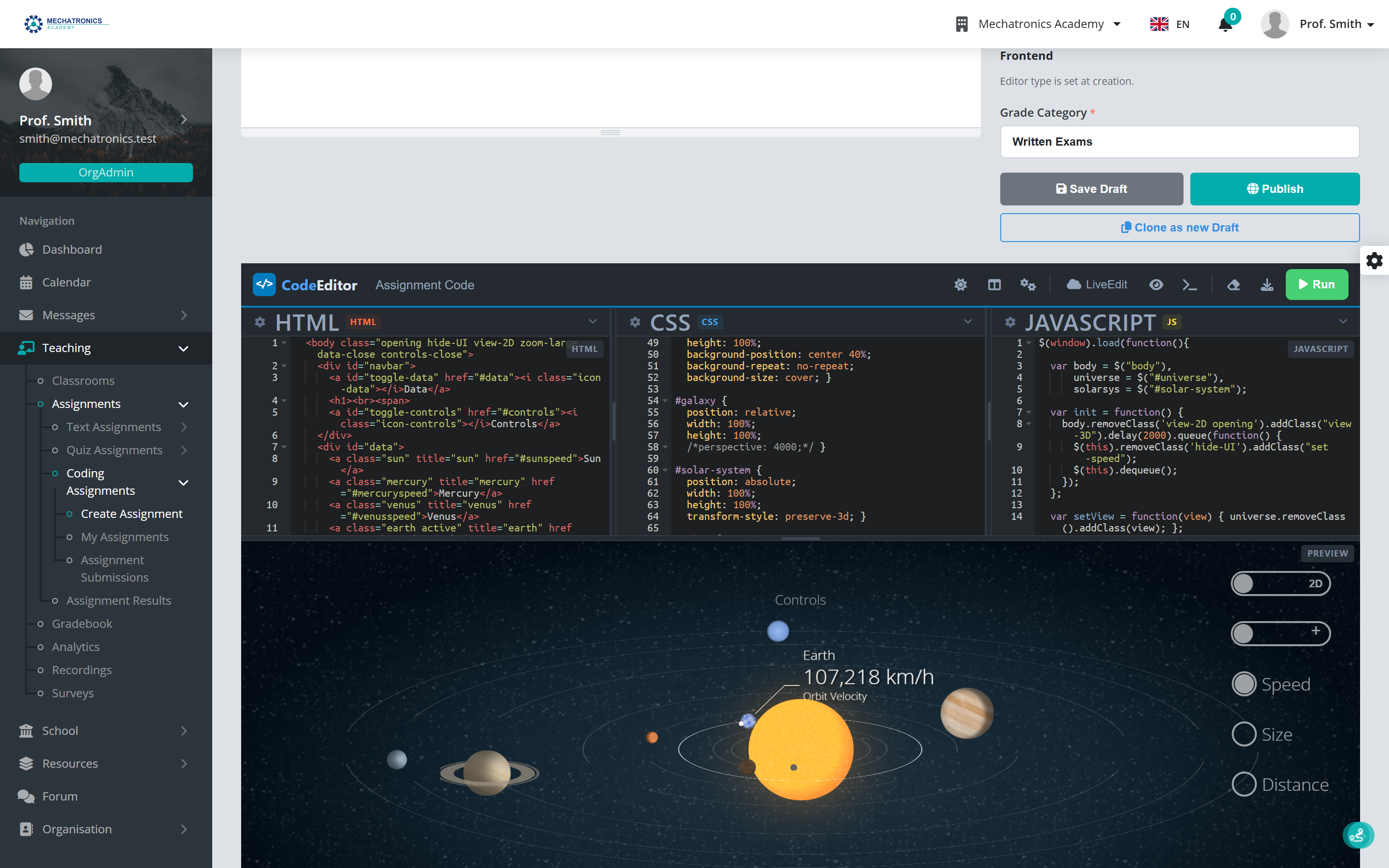Screen dimensions: 1389x868
Task: Toggle the 2D view switch in preview
Action: coord(1280,583)
